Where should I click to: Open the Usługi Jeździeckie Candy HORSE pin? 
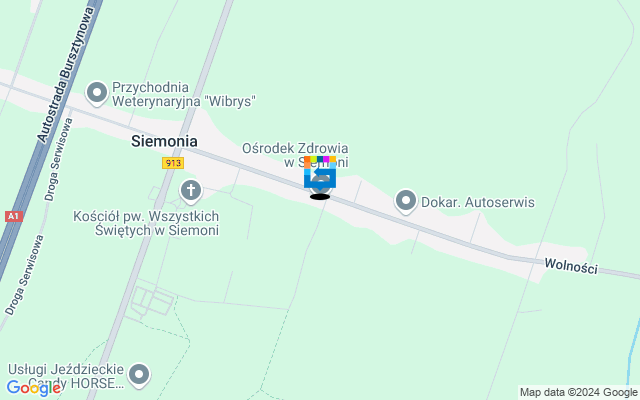click(139, 376)
